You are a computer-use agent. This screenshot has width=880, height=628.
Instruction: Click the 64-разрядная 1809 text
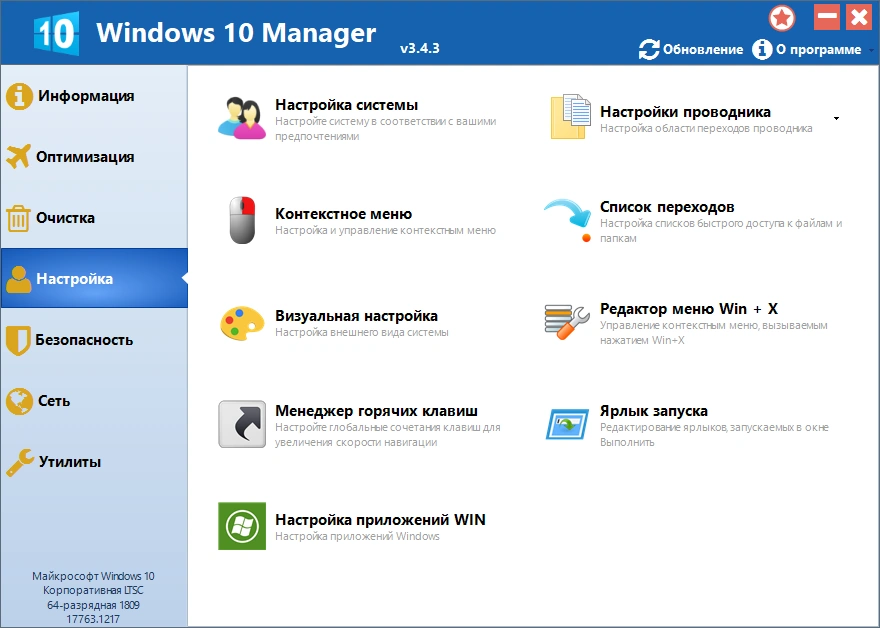coord(93,605)
